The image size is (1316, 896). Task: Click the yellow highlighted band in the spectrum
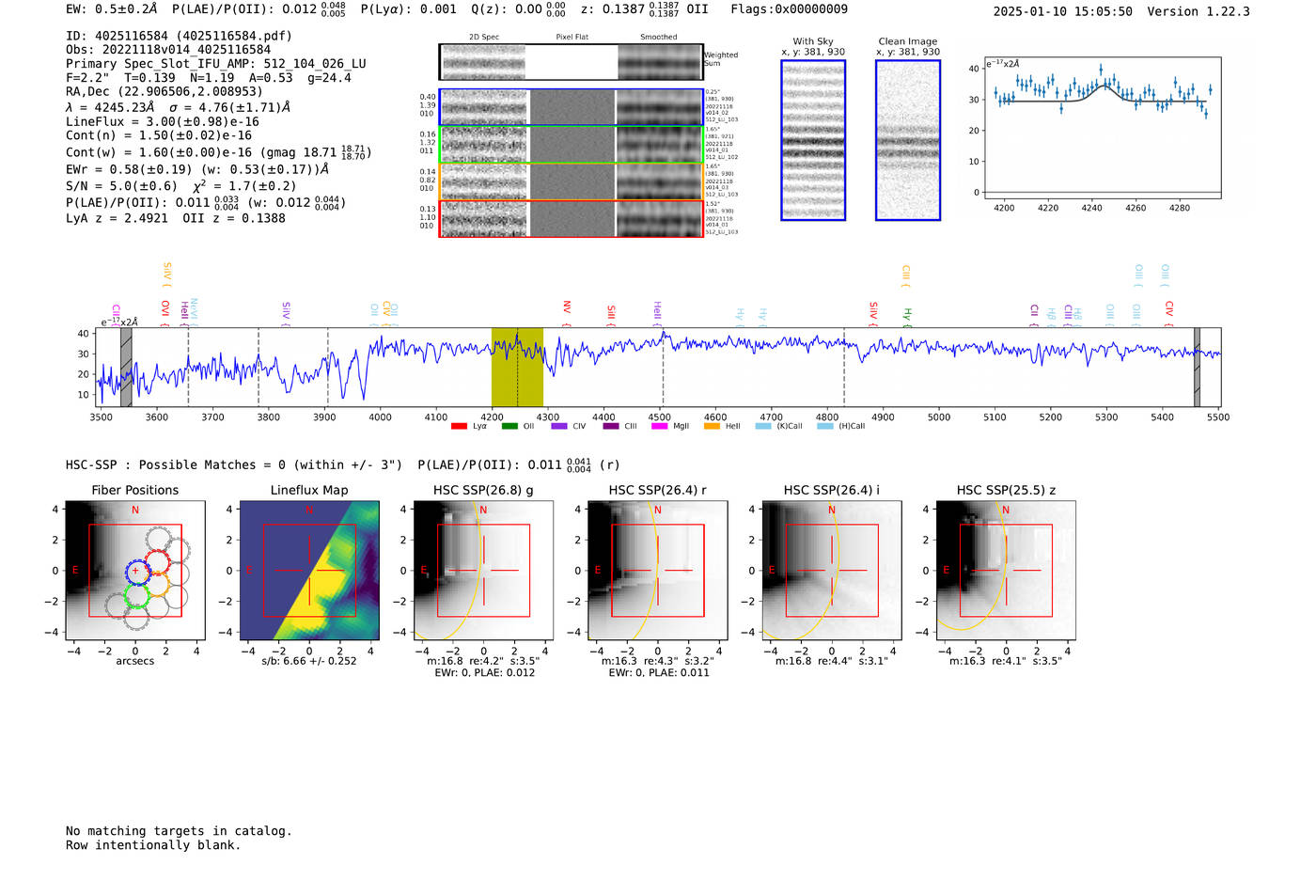[517, 368]
